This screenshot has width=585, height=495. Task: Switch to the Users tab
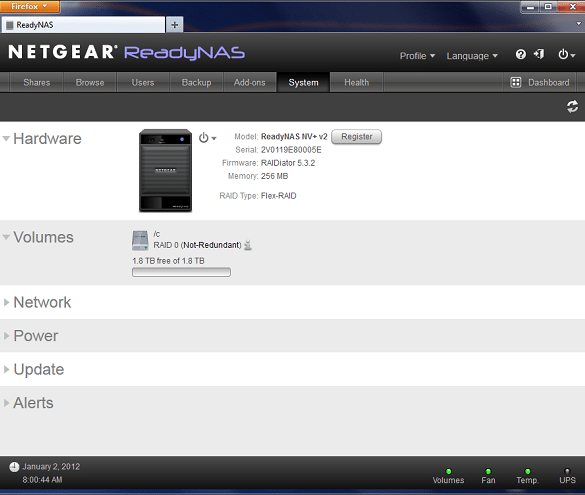click(143, 82)
